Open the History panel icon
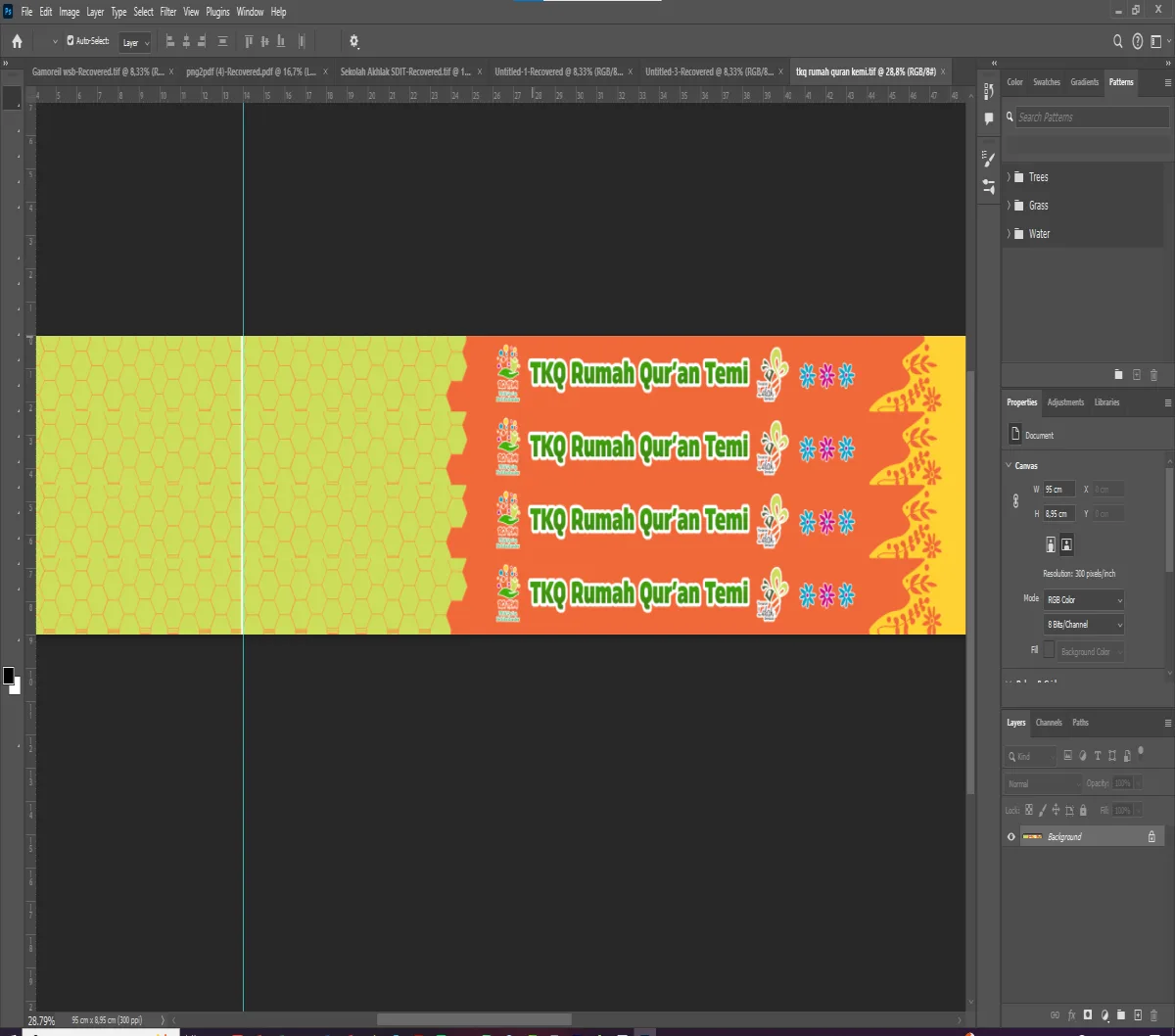Viewport: 1175px width, 1036px height. (x=988, y=90)
